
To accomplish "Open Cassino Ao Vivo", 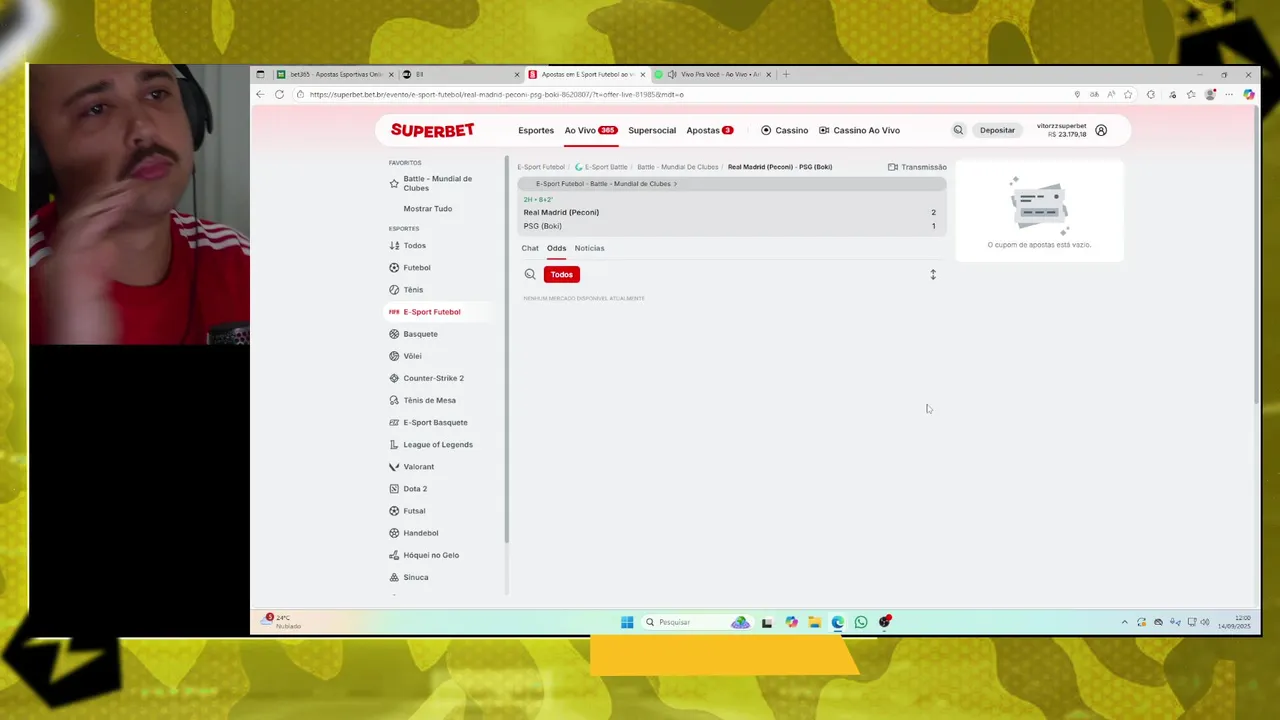I will click(x=859, y=130).
